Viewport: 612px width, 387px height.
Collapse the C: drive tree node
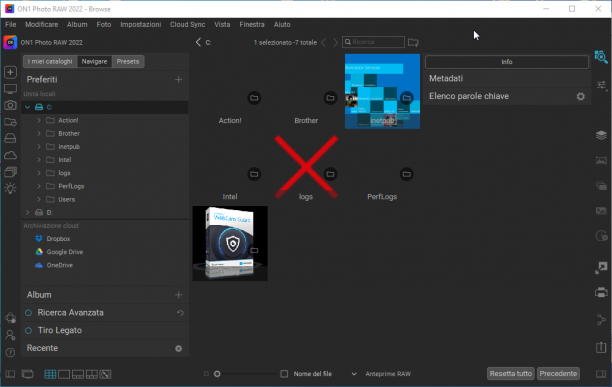click(27, 107)
